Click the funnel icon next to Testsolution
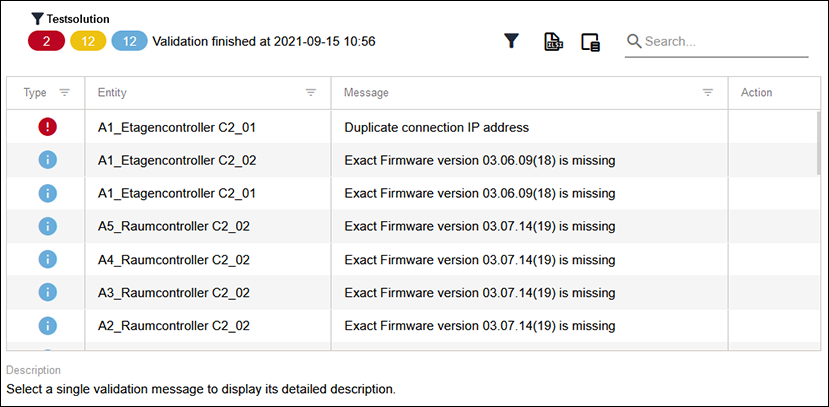This screenshot has width=829, height=407. 37,19
